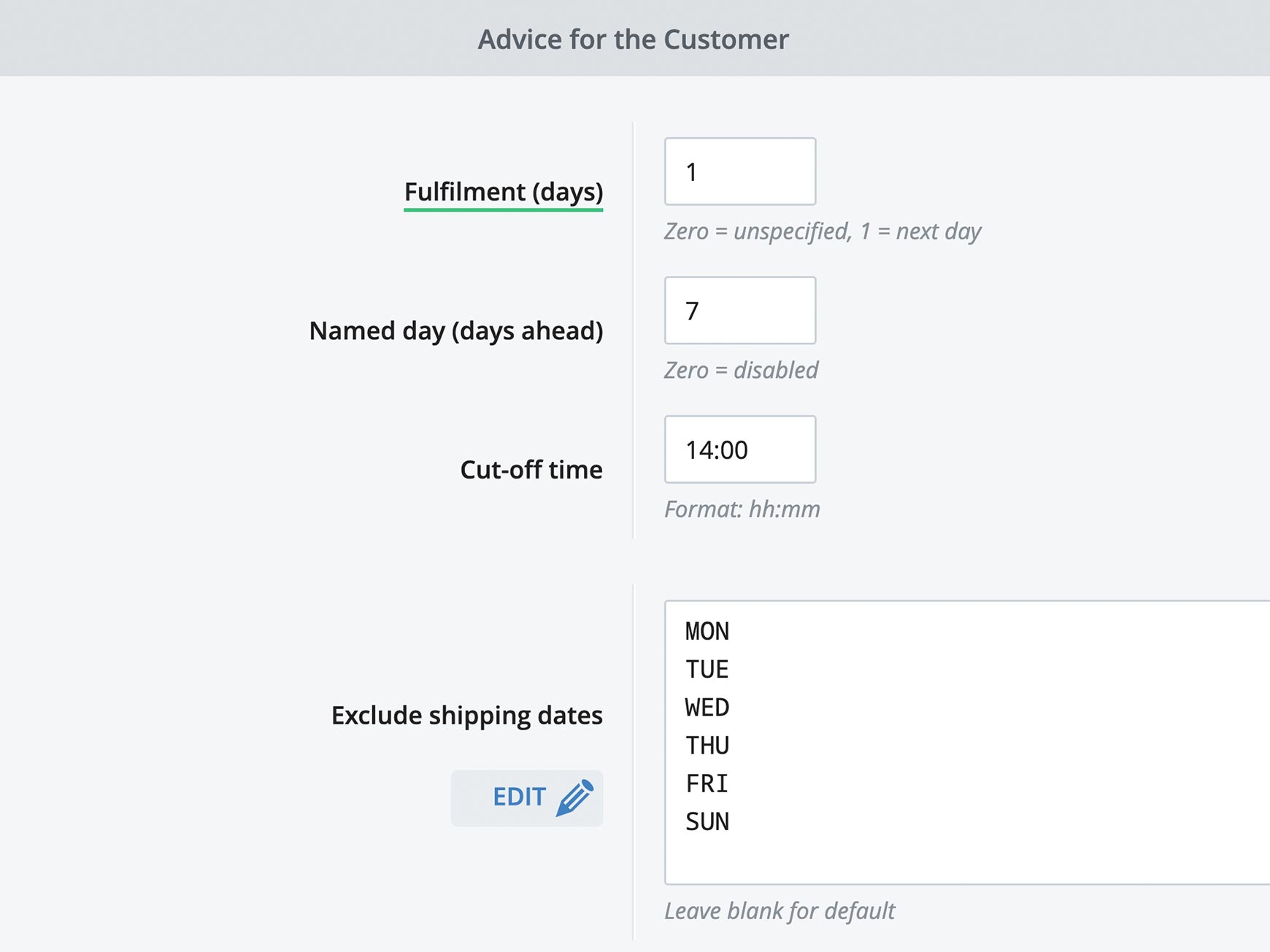1270x952 pixels.
Task: Click the MON line in excluded dates
Action: (707, 631)
